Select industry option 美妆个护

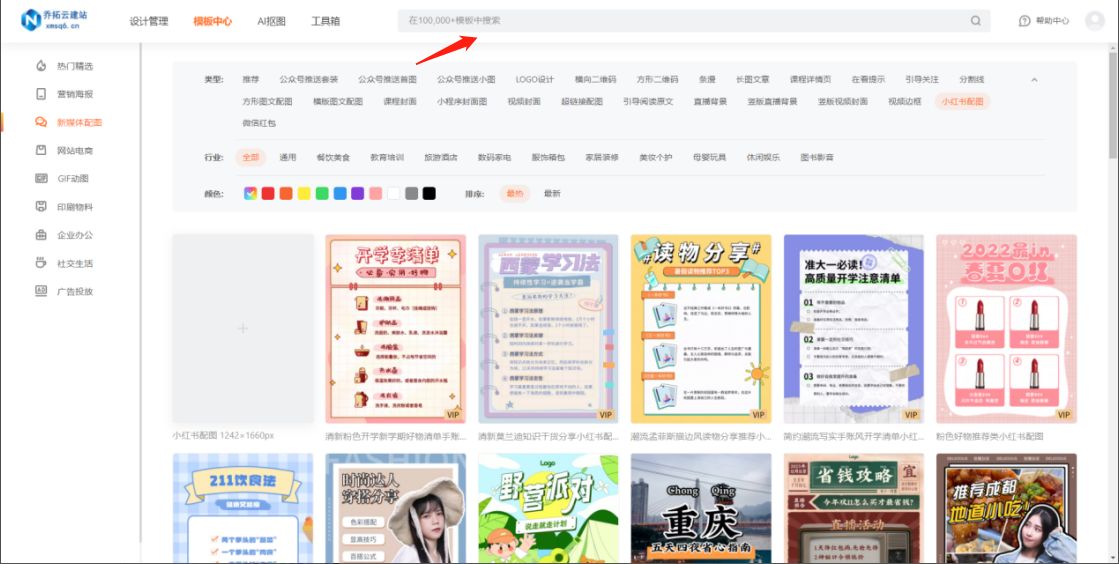pyautogui.click(x=656, y=157)
